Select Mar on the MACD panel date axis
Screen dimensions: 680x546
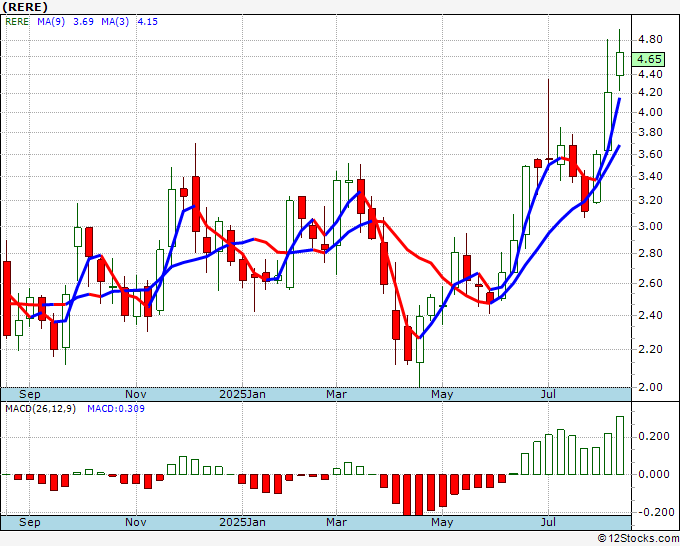337,522
